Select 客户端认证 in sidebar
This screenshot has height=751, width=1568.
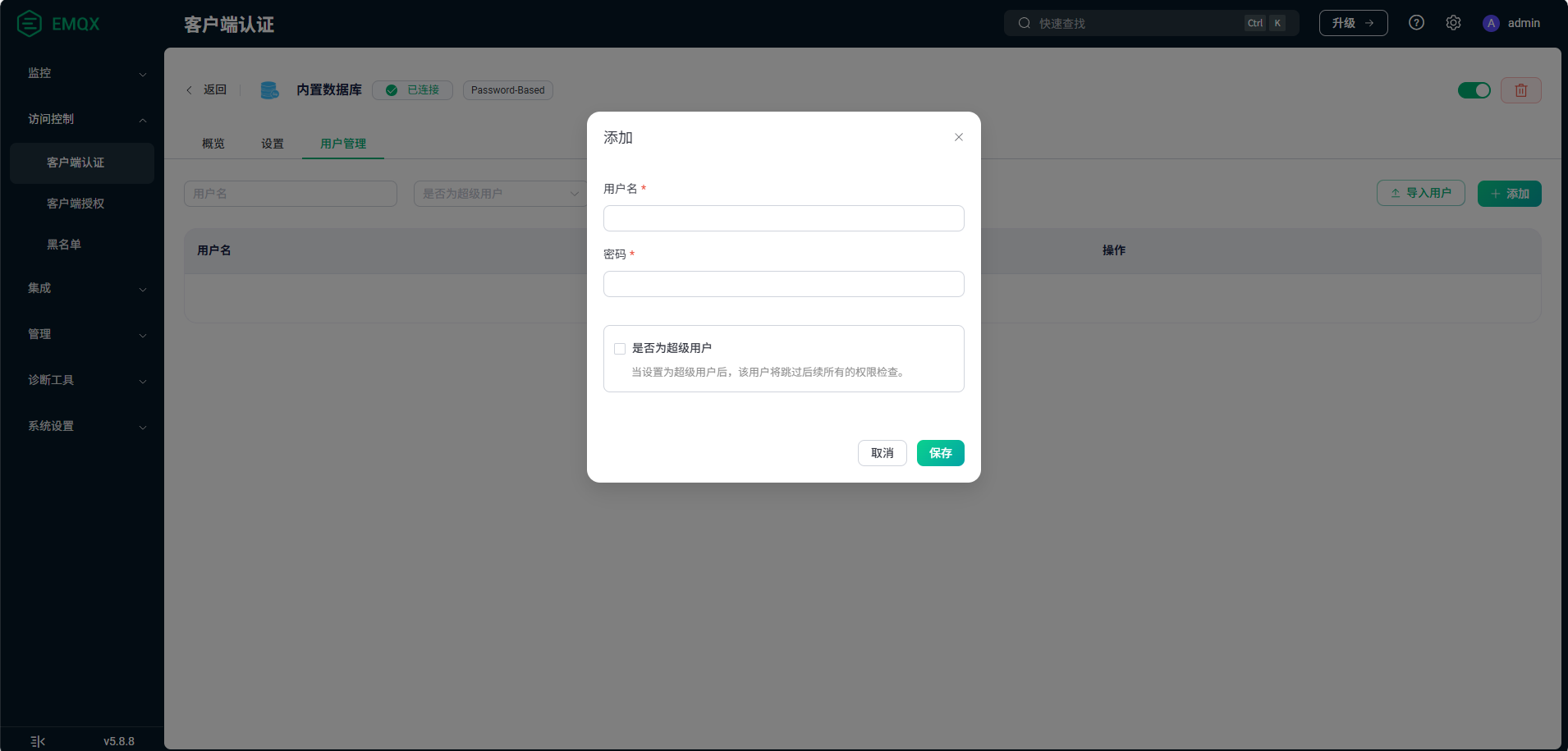coord(82,163)
